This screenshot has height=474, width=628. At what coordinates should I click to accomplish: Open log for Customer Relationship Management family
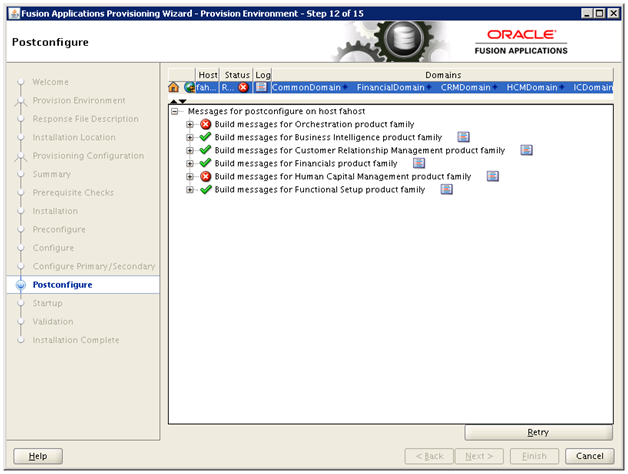[526, 150]
